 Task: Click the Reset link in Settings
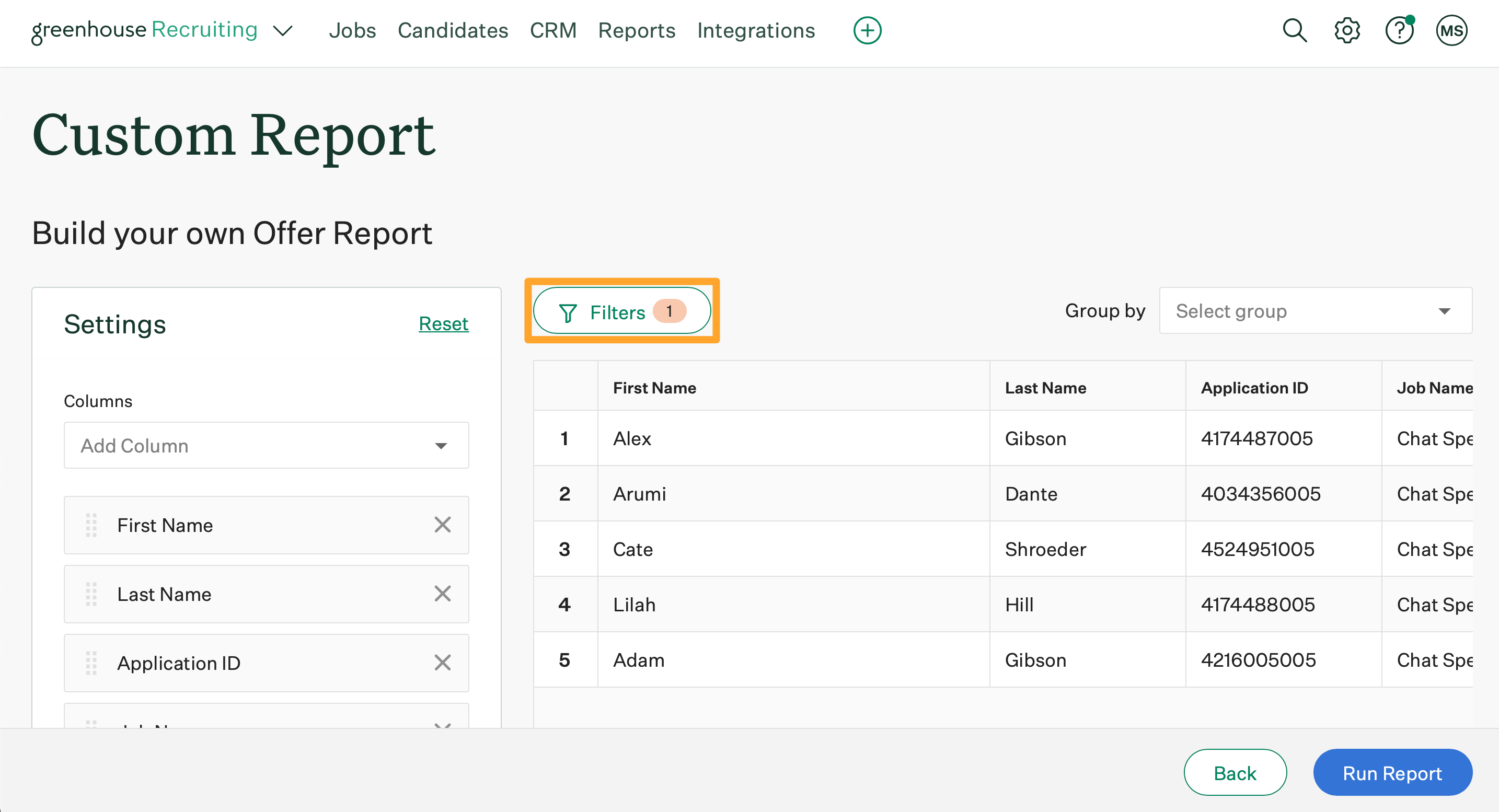443,323
